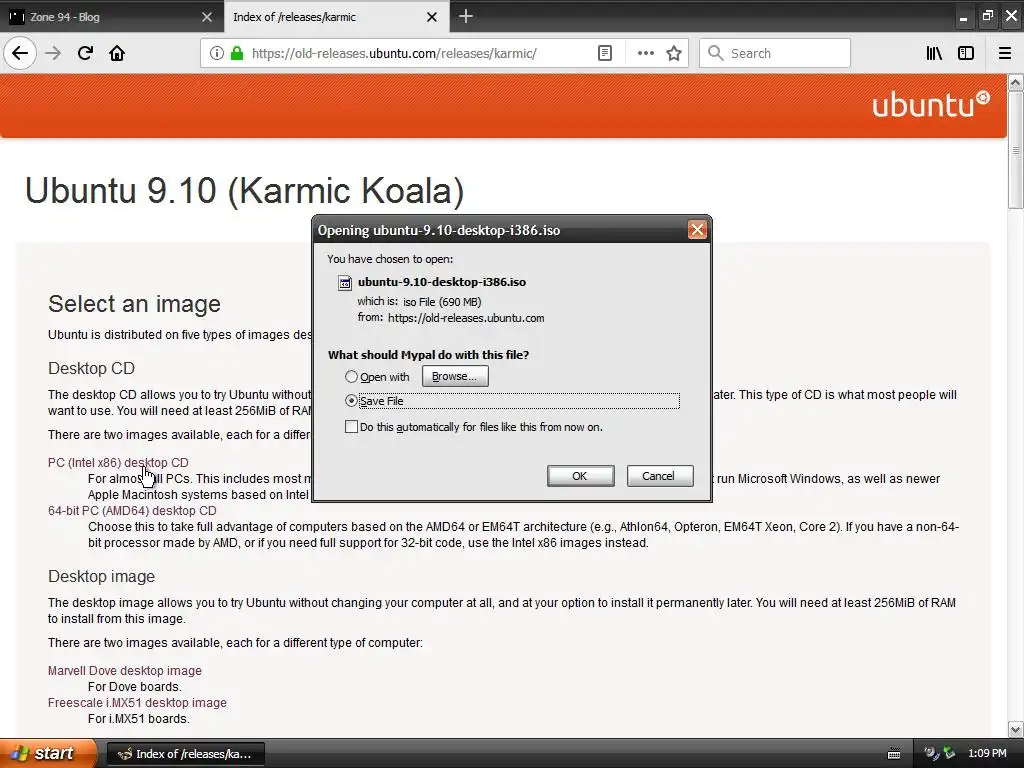This screenshot has width=1024, height=768.
Task: Click the 'For Dove boards.' text
Action: (x=135, y=687)
